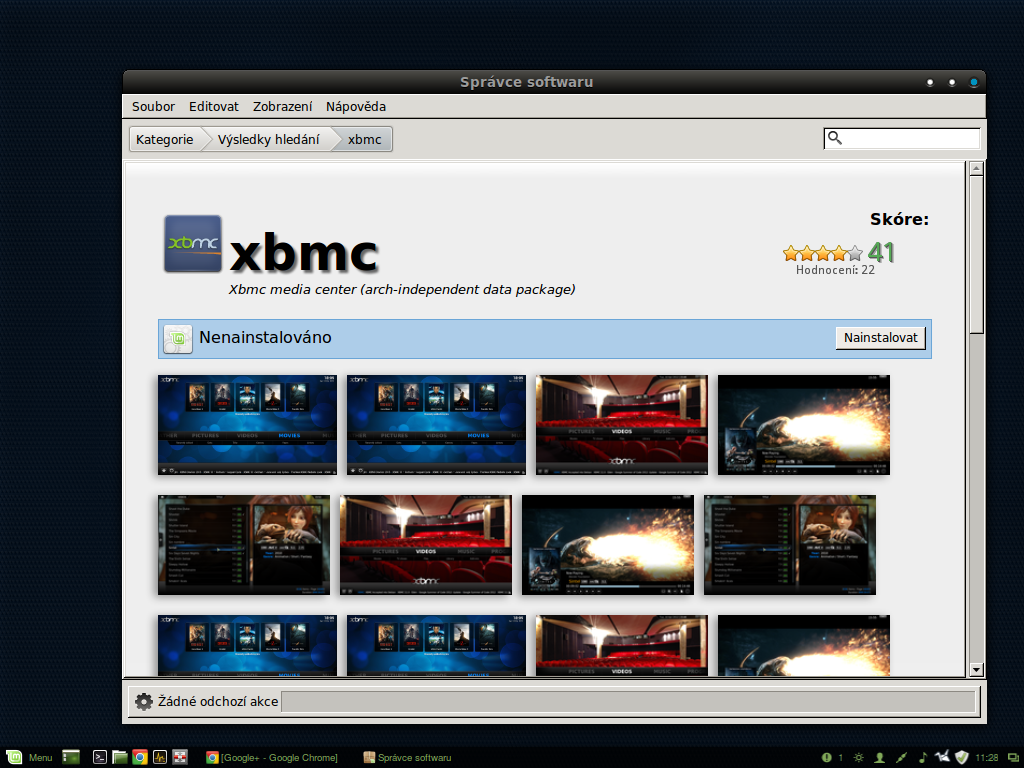Open first screenshot thumbnail in top row
This screenshot has height=768, width=1024.
click(247, 424)
